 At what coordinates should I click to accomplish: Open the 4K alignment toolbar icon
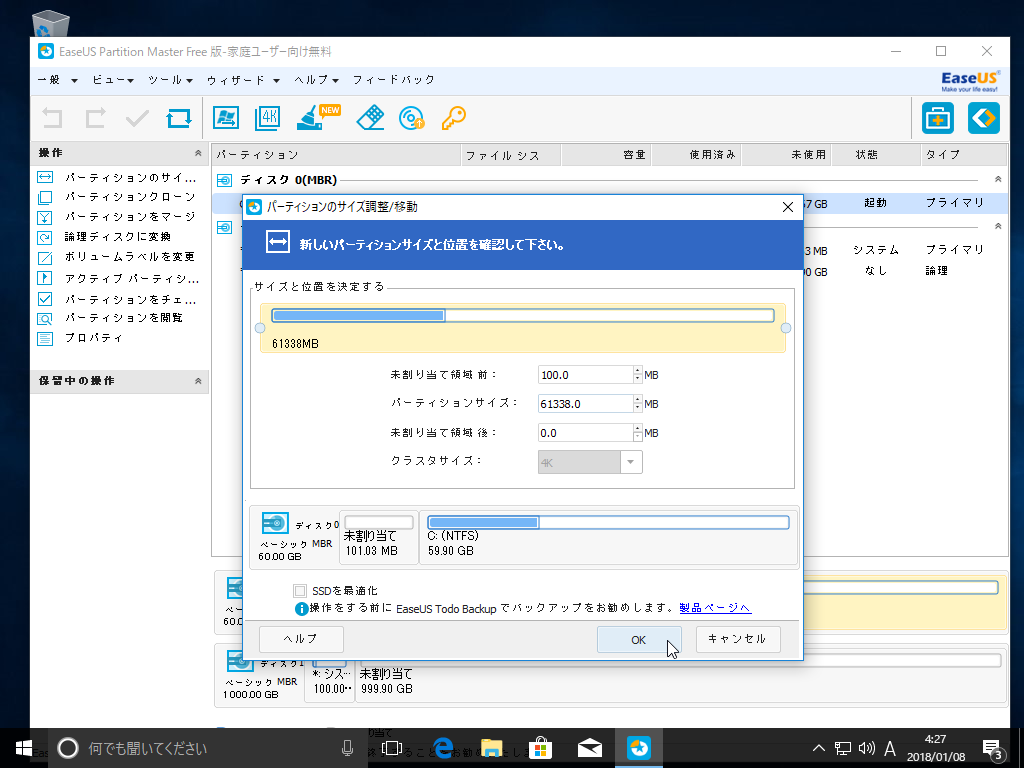pyautogui.click(x=268, y=118)
